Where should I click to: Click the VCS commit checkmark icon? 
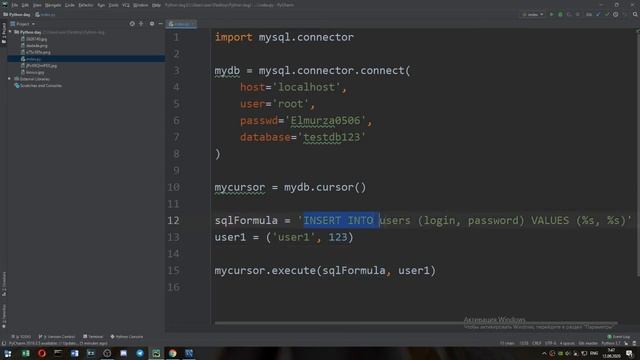tap(607, 14)
